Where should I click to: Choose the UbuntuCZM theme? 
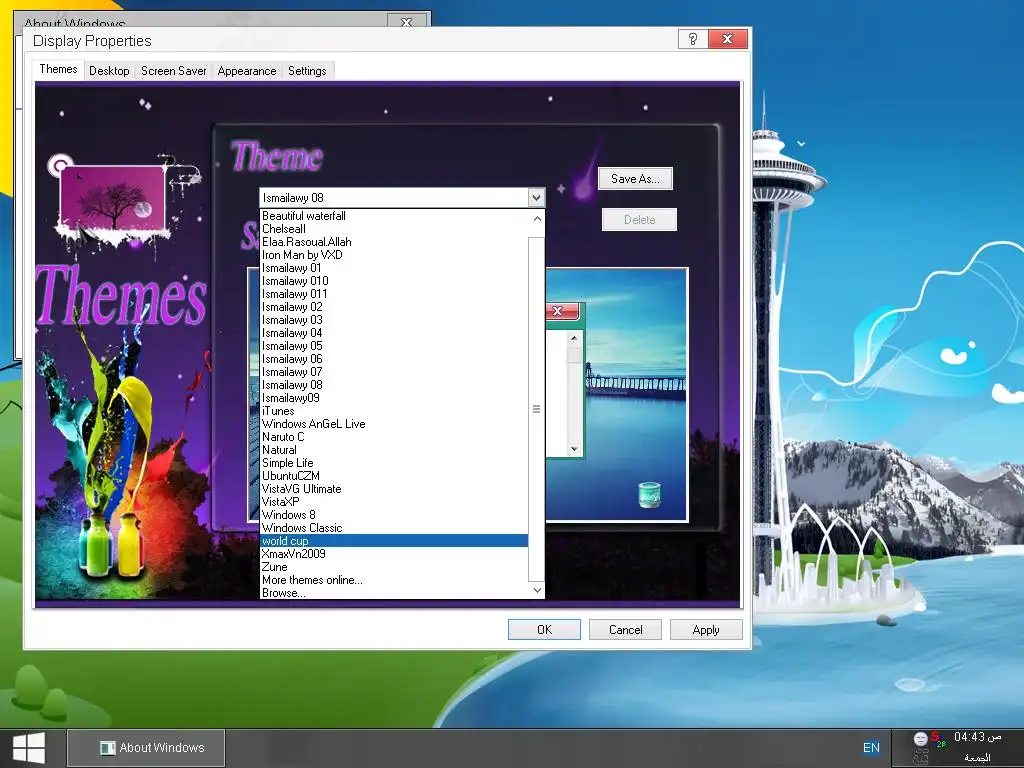(x=394, y=476)
